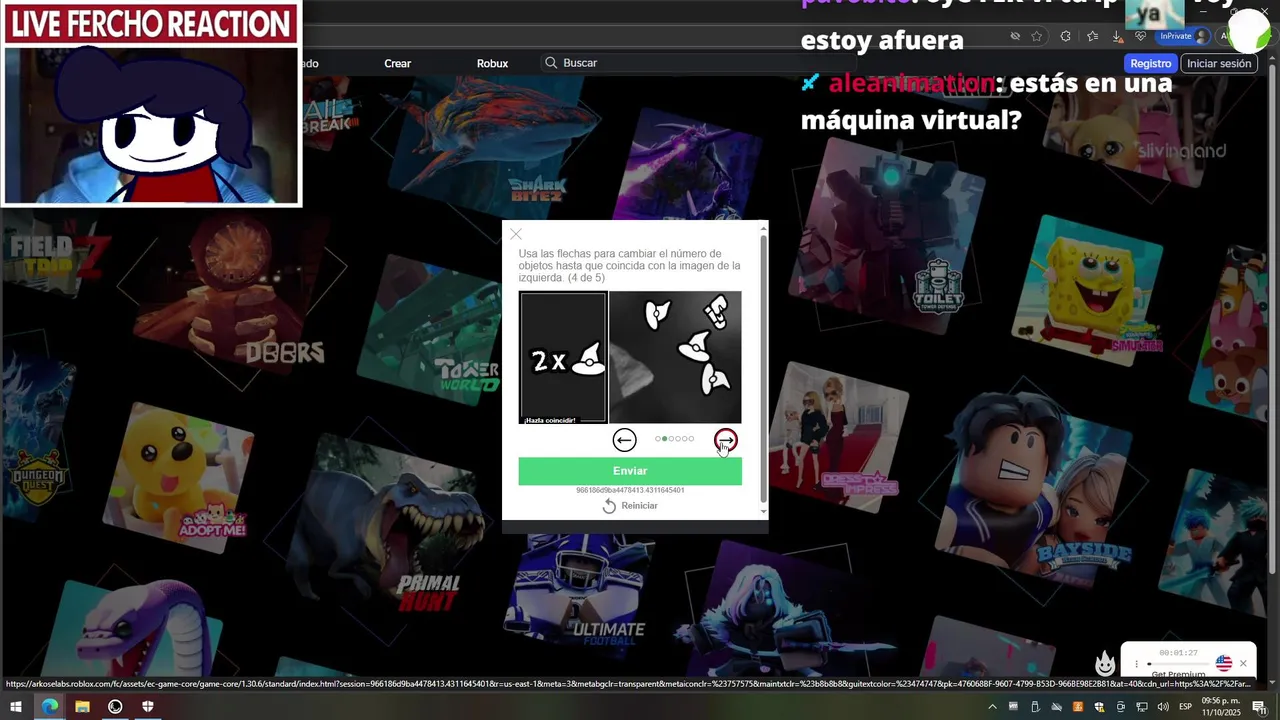Click the Live Fercho Reaction webcam overlay
The height and width of the screenshot is (720, 1280).
[151, 104]
